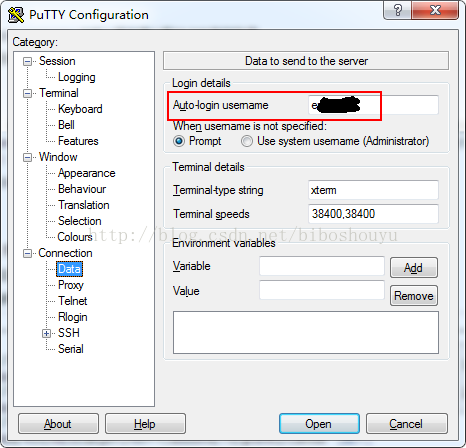This screenshot has height=448, width=466.
Task: Select Translation in the category tree
Action: [x=84, y=205]
